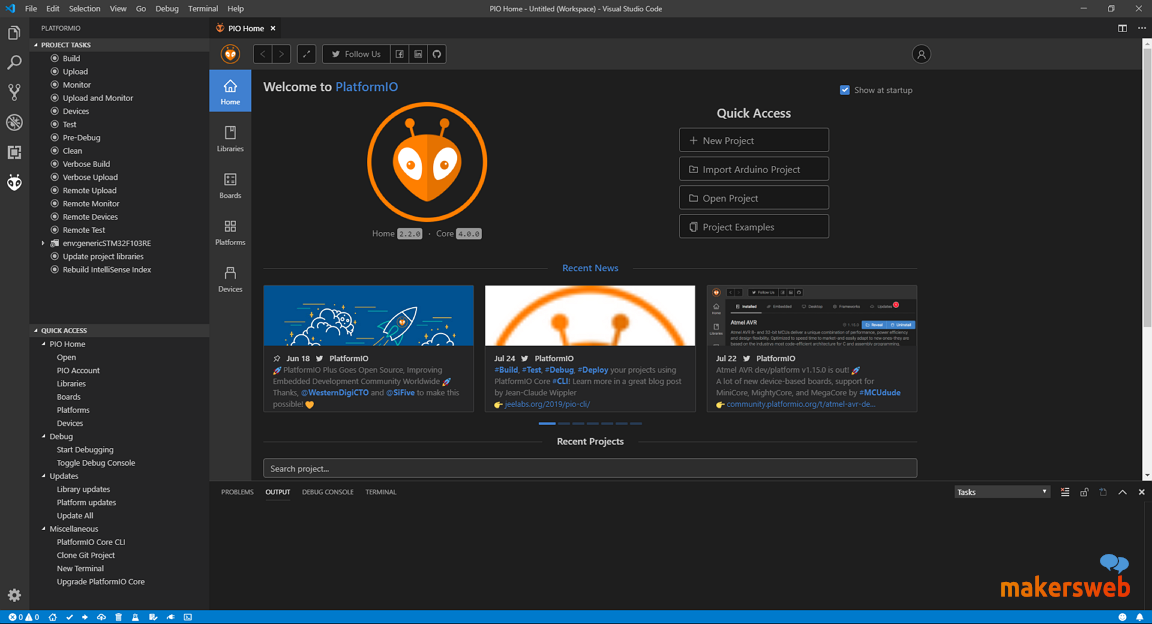Open the Selection menu

[x=84, y=9]
